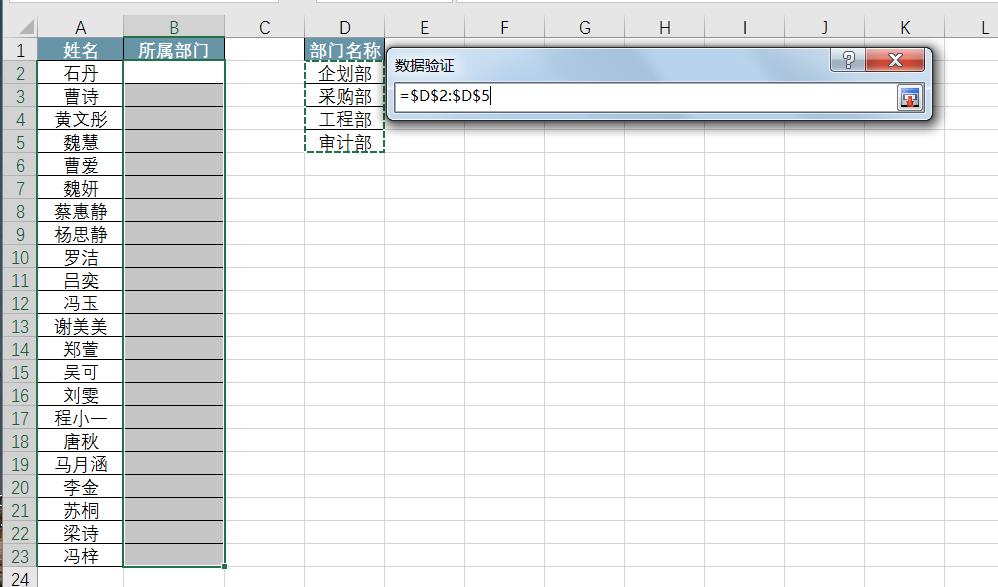
Task: Click the help question mark in 数据验证 dialog
Action: point(848,60)
